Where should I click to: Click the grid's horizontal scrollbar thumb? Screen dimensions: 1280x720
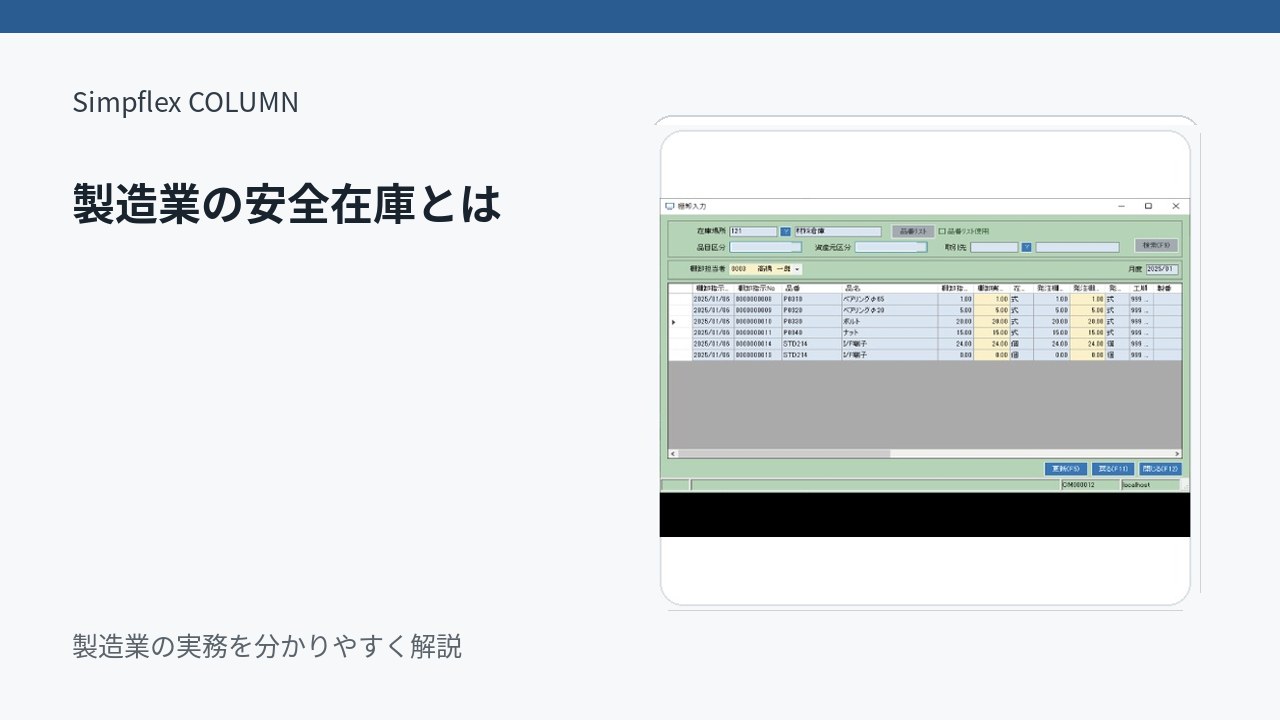pos(784,454)
